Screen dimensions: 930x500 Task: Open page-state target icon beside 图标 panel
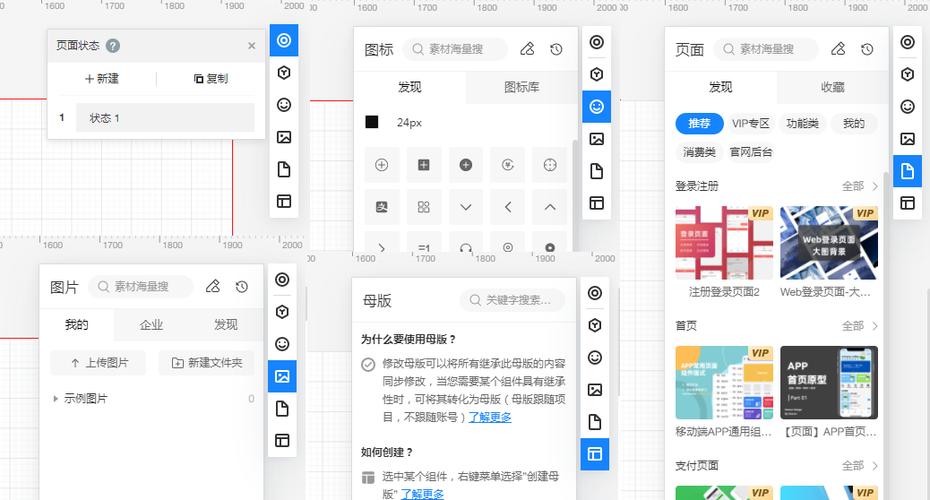(x=597, y=42)
